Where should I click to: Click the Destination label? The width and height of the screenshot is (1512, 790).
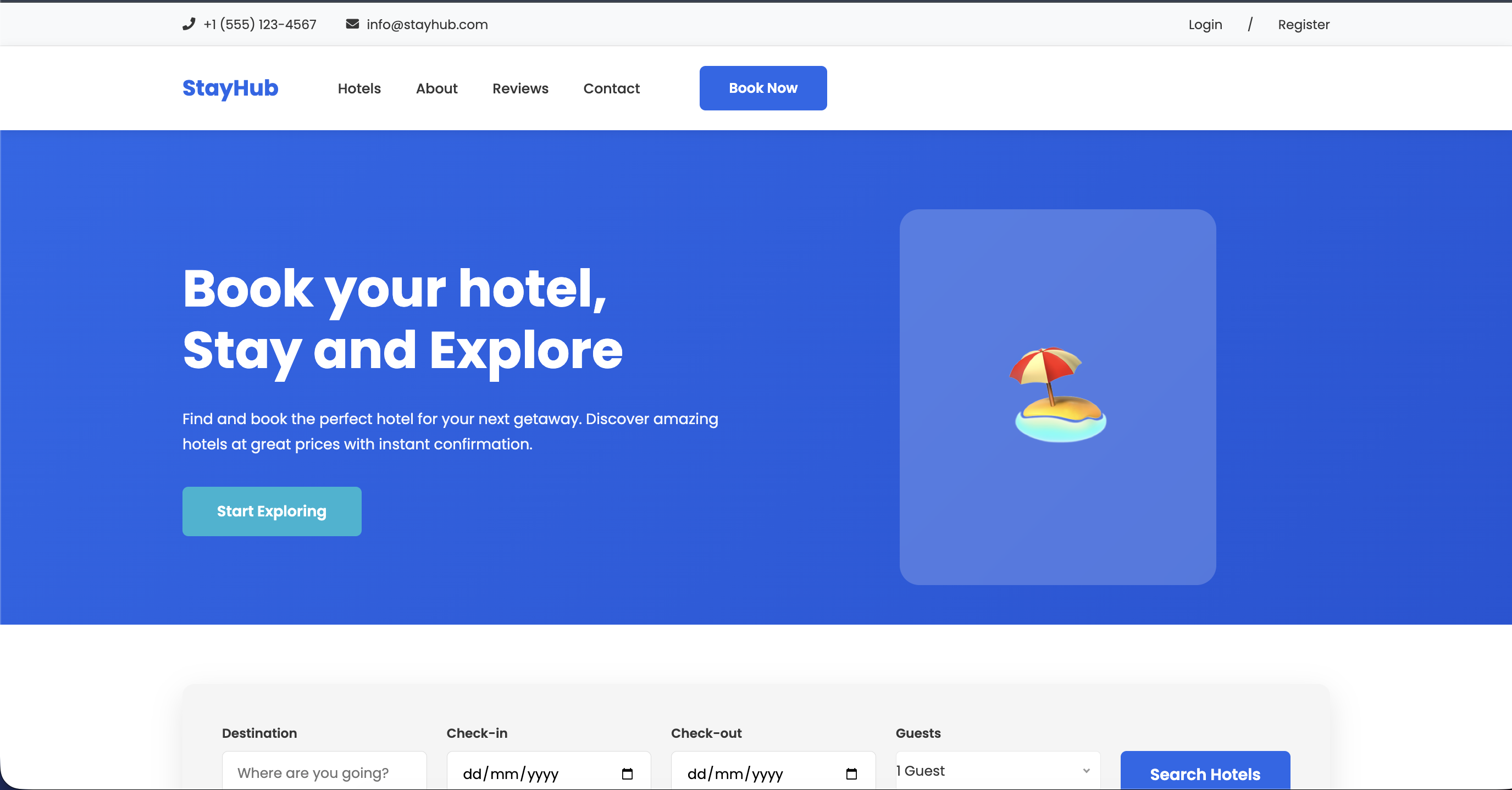(259, 733)
